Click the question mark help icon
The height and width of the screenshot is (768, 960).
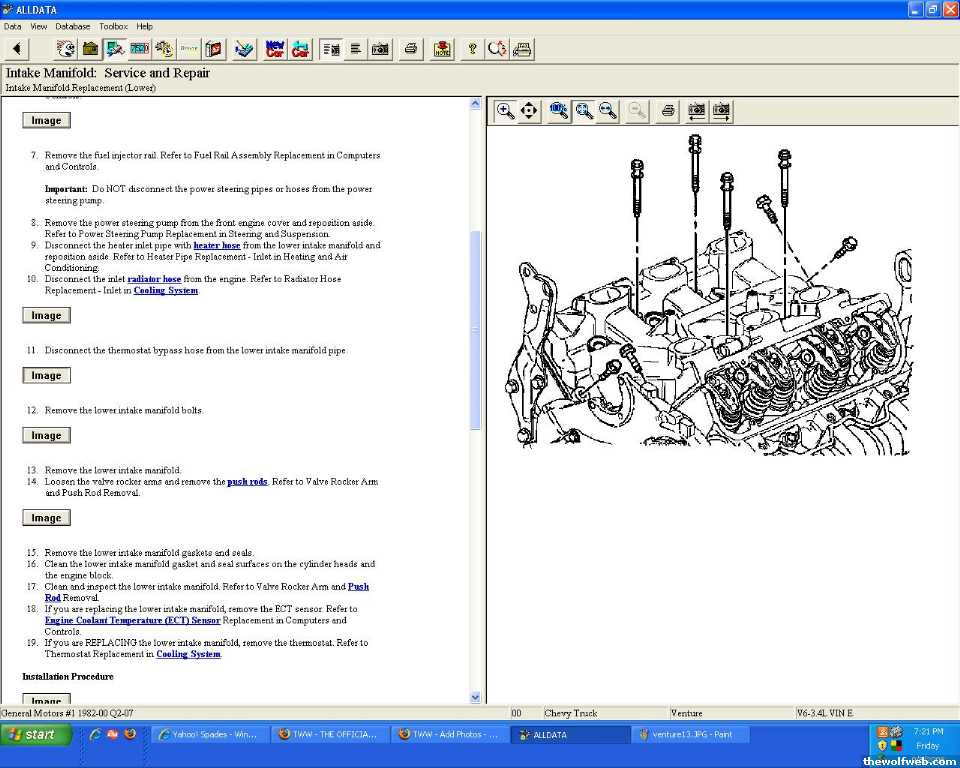click(472, 49)
